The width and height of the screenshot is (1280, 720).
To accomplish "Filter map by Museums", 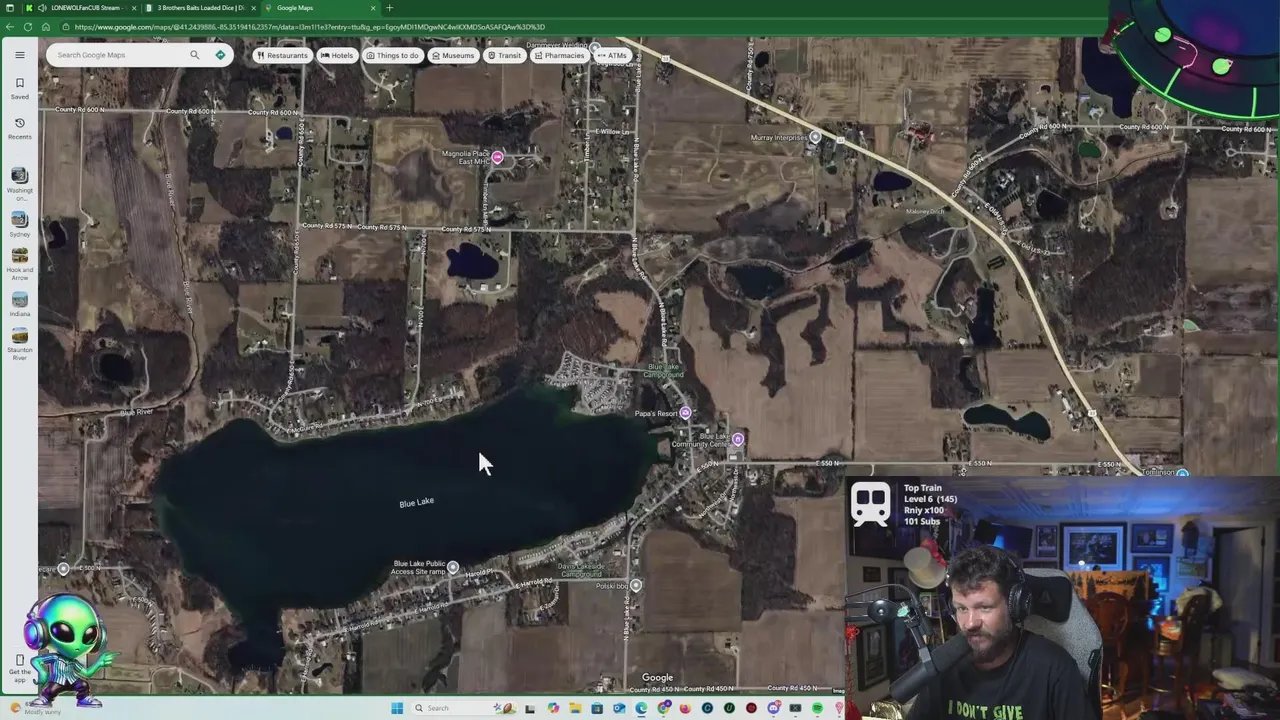I will [x=453, y=55].
